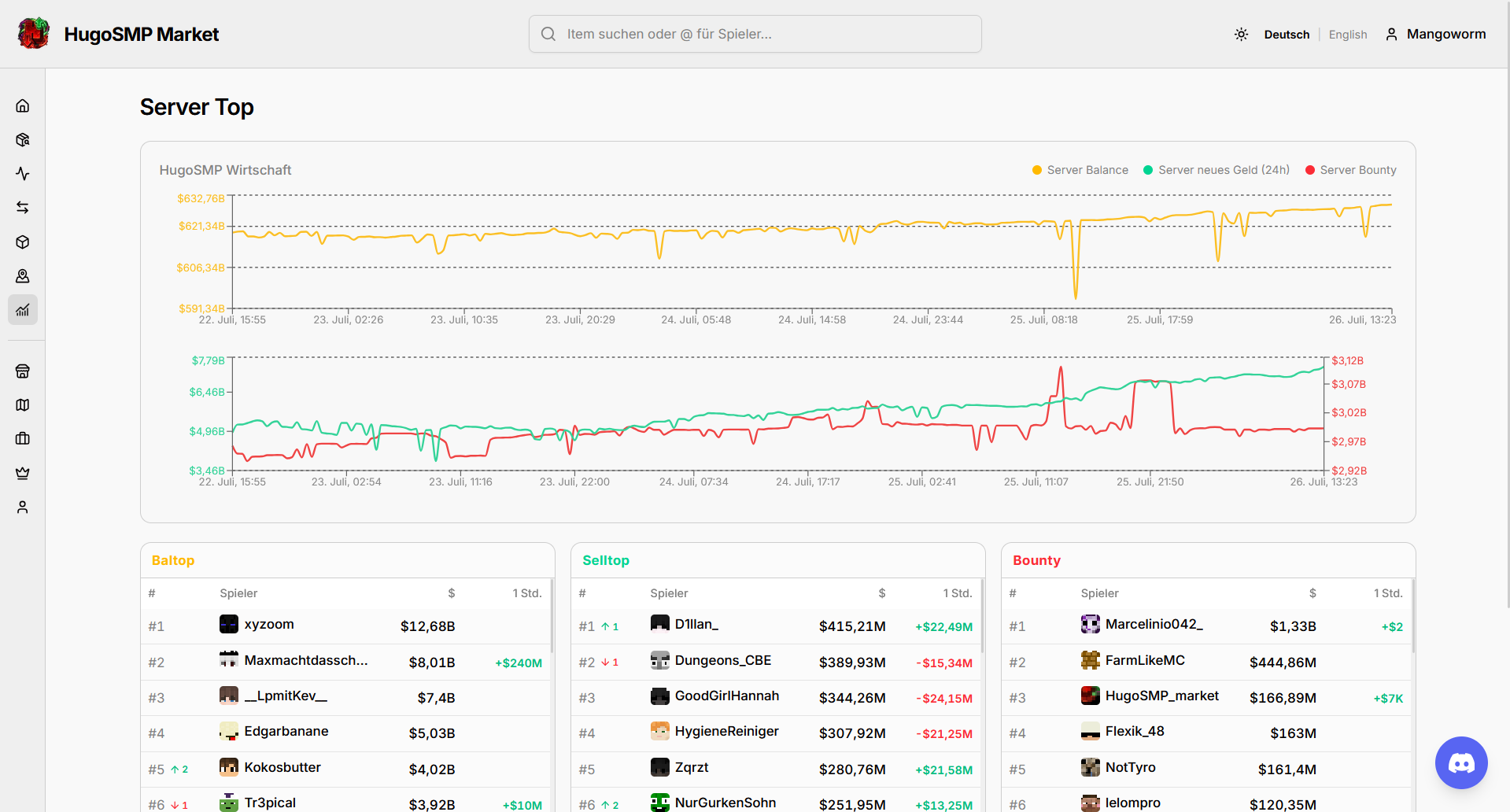Click +$22,49M change for D1llan_
Viewport: 1510px width, 812px height.
pyautogui.click(x=943, y=627)
